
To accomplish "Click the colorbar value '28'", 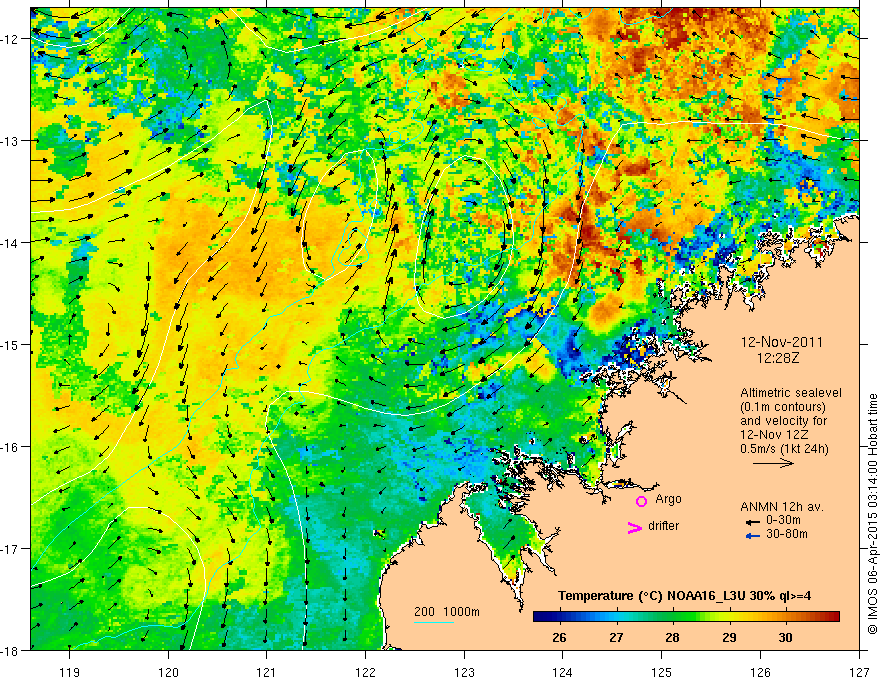I will 672,637.
